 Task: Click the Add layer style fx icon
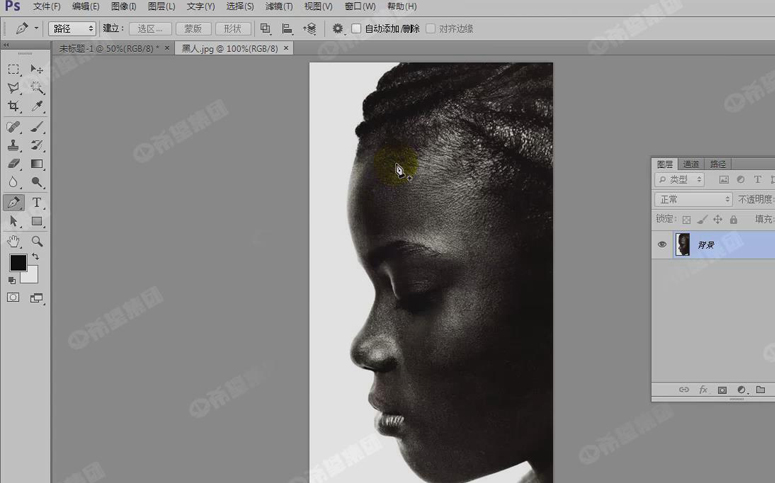(703, 390)
